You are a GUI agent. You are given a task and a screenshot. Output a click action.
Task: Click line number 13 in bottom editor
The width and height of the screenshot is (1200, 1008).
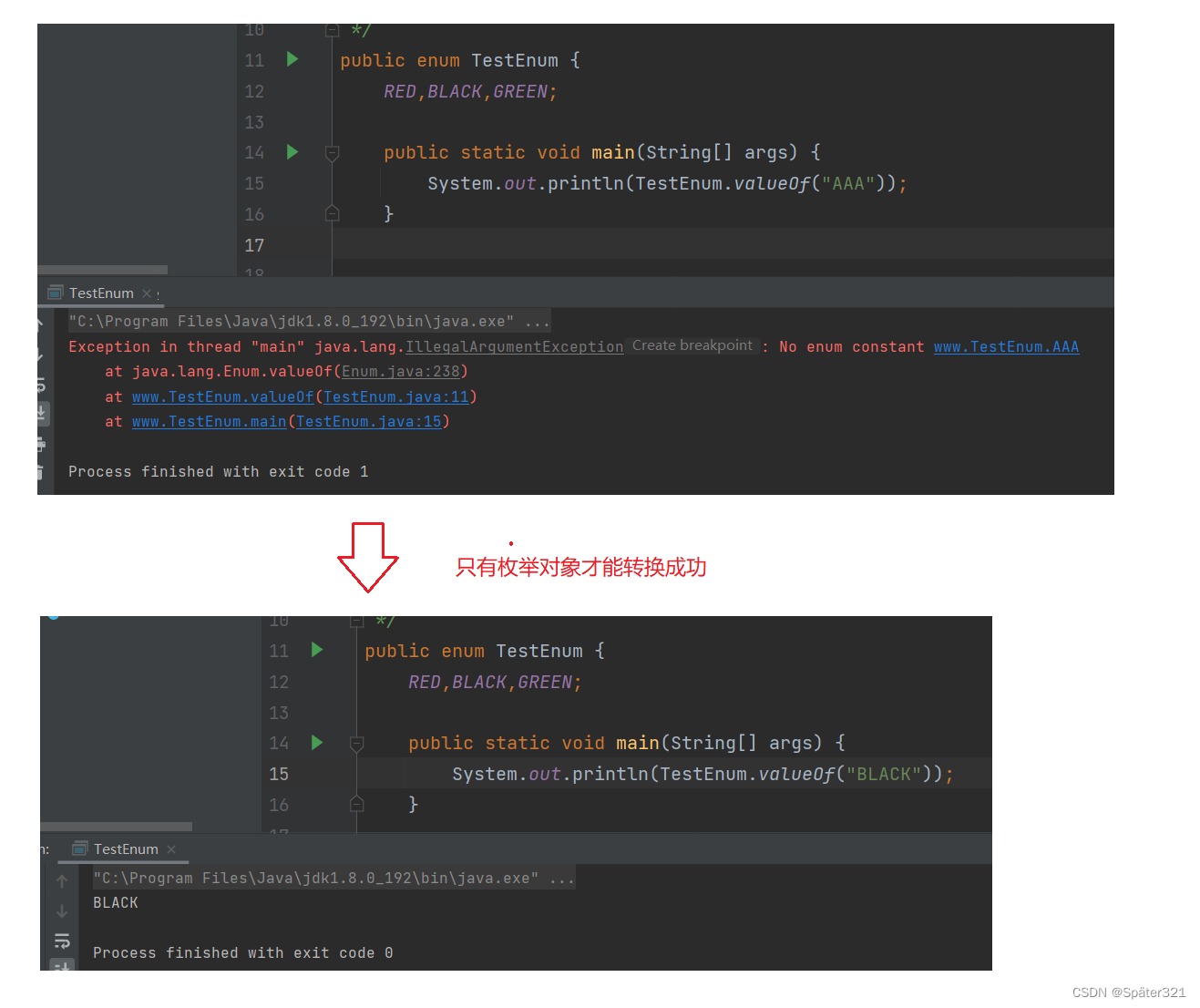click(x=279, y=713)
